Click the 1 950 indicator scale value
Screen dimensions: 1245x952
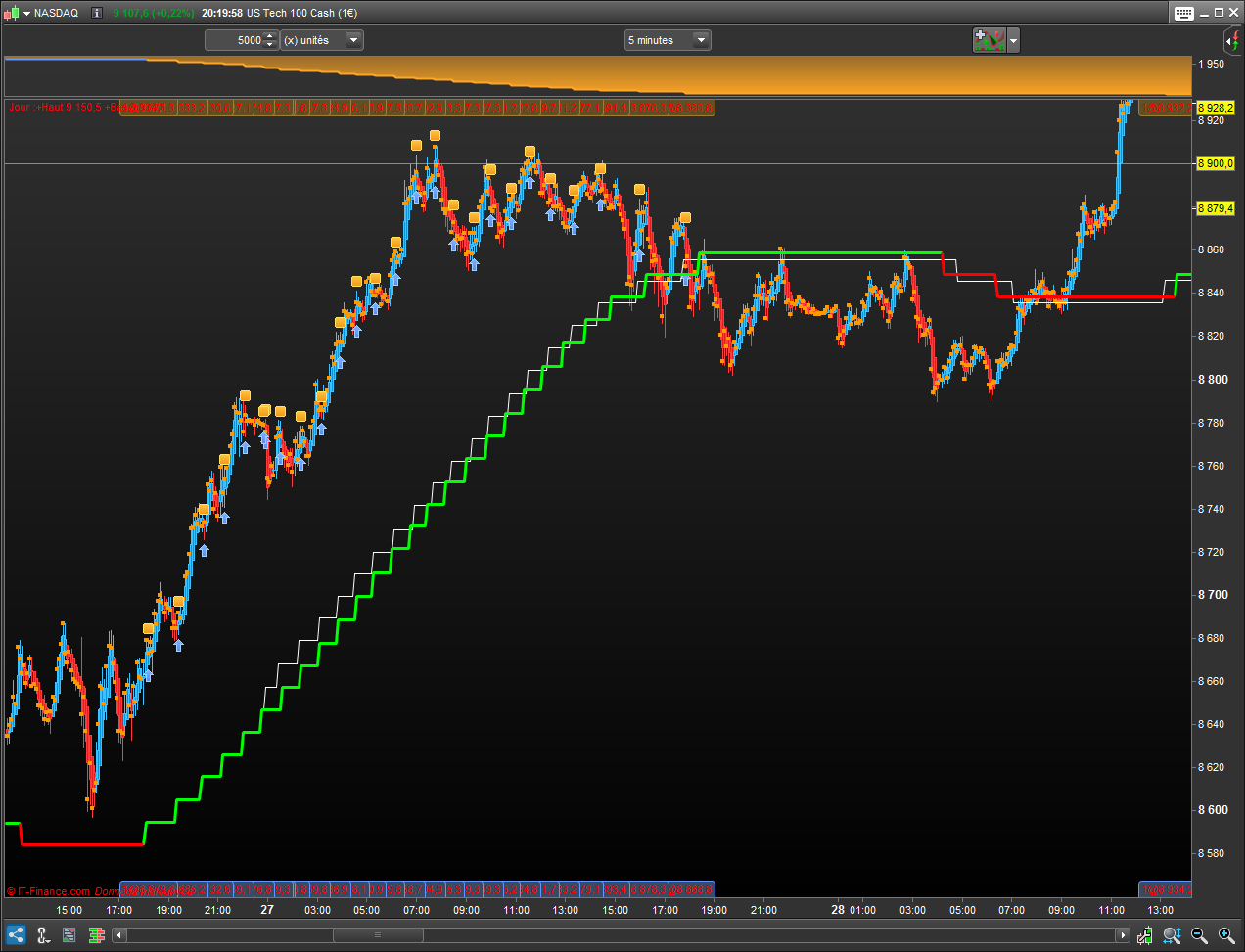[x=1212, y=64]
